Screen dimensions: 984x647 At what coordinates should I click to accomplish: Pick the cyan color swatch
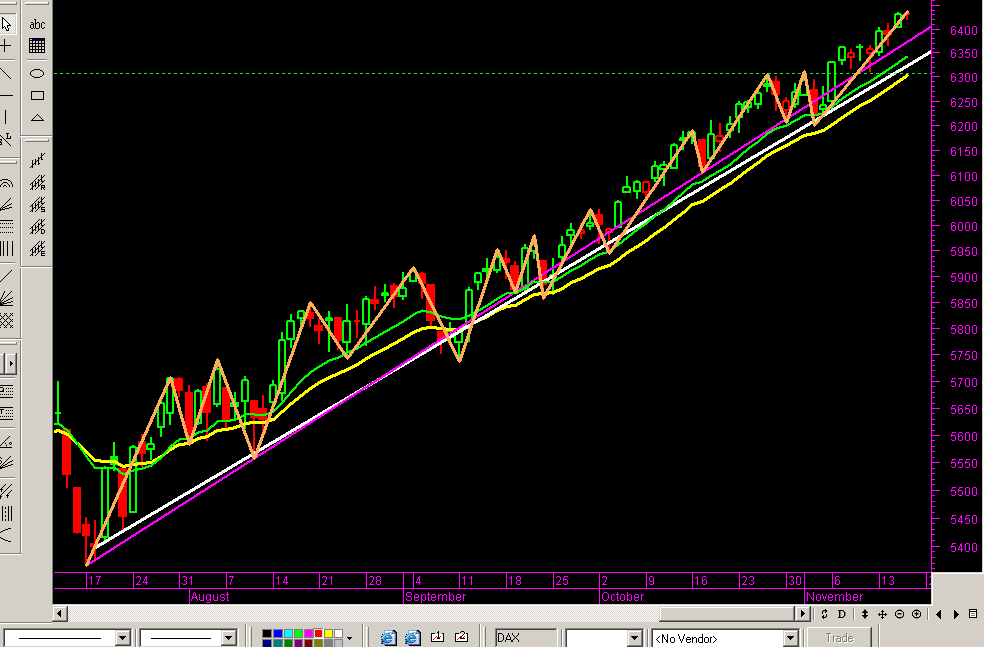tap(288, 634)
